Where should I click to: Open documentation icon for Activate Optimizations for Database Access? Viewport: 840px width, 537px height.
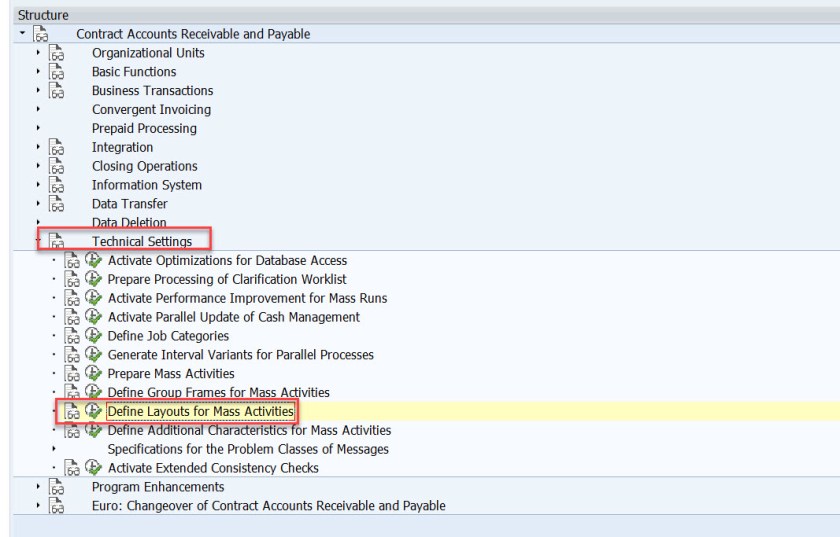point(73,261)
